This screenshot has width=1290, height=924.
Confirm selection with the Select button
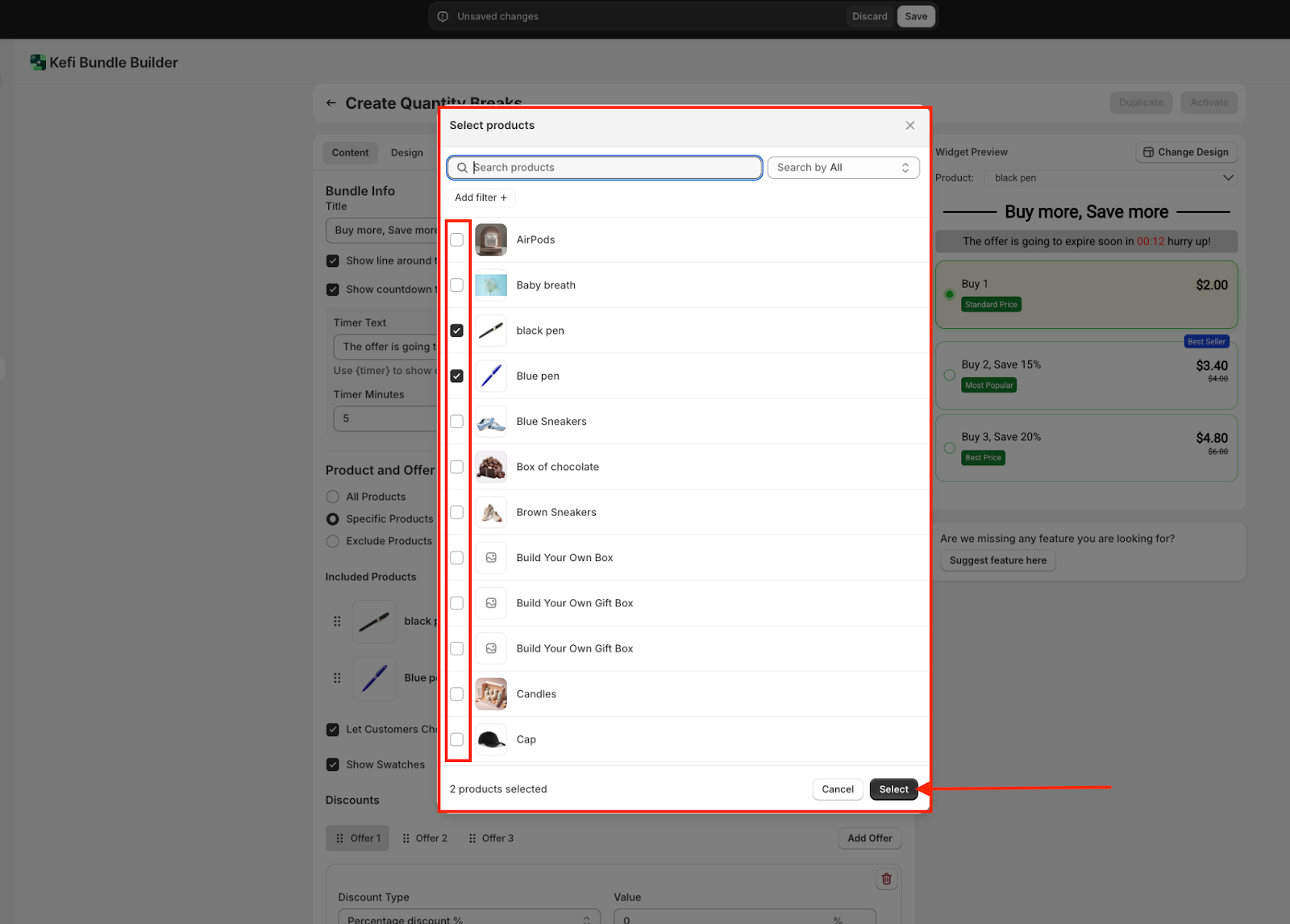893,789
